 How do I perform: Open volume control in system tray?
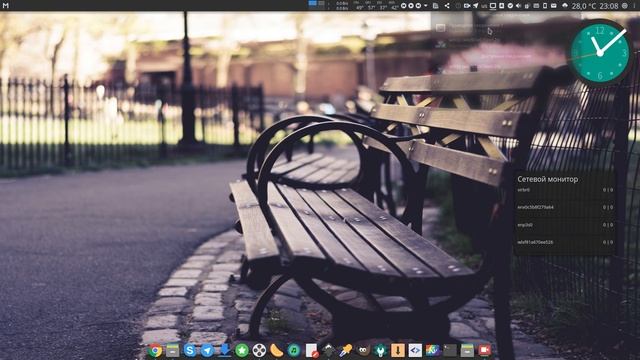click(x=518, y=6)
